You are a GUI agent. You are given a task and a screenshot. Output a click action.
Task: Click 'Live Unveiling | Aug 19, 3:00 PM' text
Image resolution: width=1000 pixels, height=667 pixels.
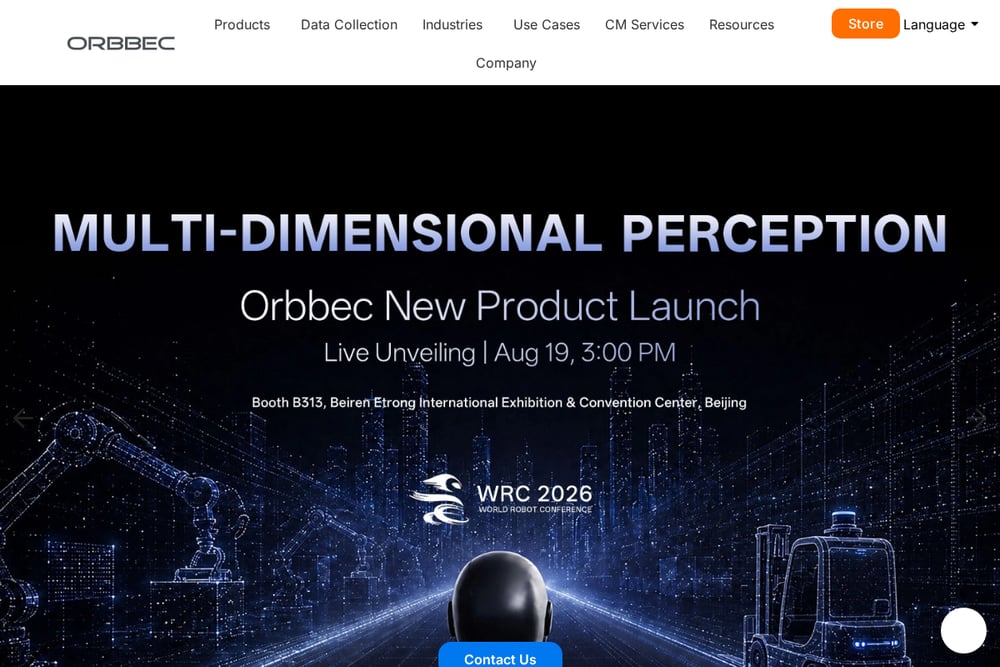pyautogui.click(x=499, y=353)
